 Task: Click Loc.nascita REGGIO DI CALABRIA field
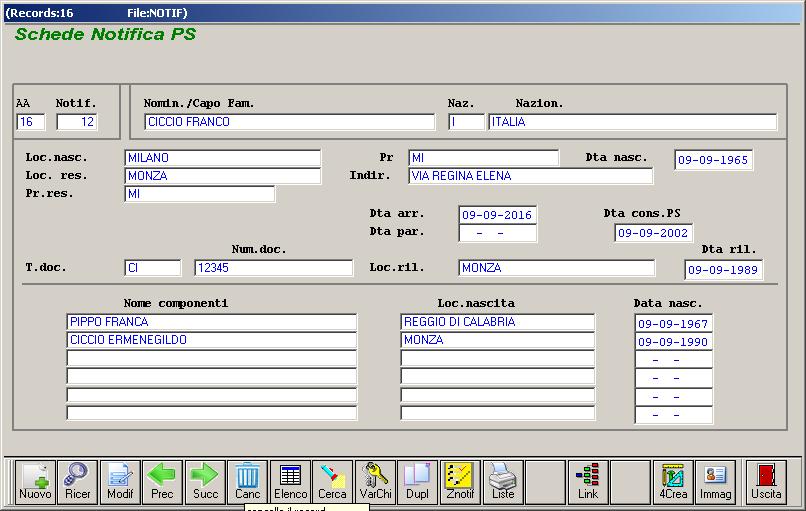pyautogui.click(x=498, y=322)
